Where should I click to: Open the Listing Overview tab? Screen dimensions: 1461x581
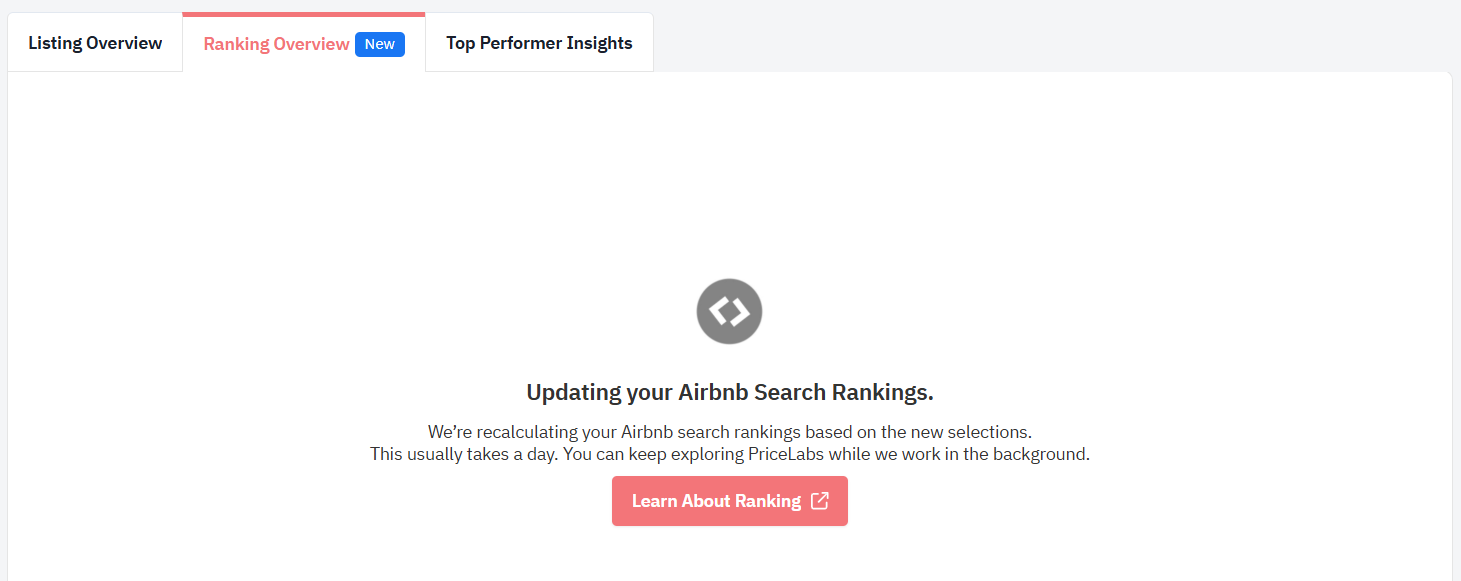95,43
